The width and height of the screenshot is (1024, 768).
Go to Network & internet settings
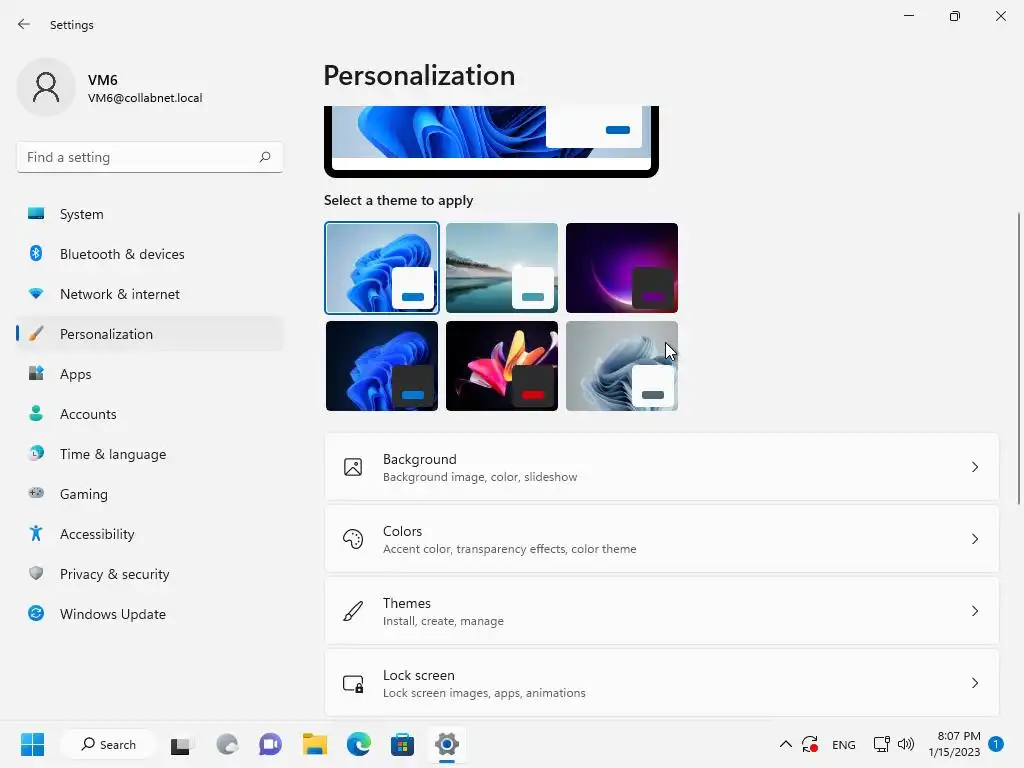[150, 294]
